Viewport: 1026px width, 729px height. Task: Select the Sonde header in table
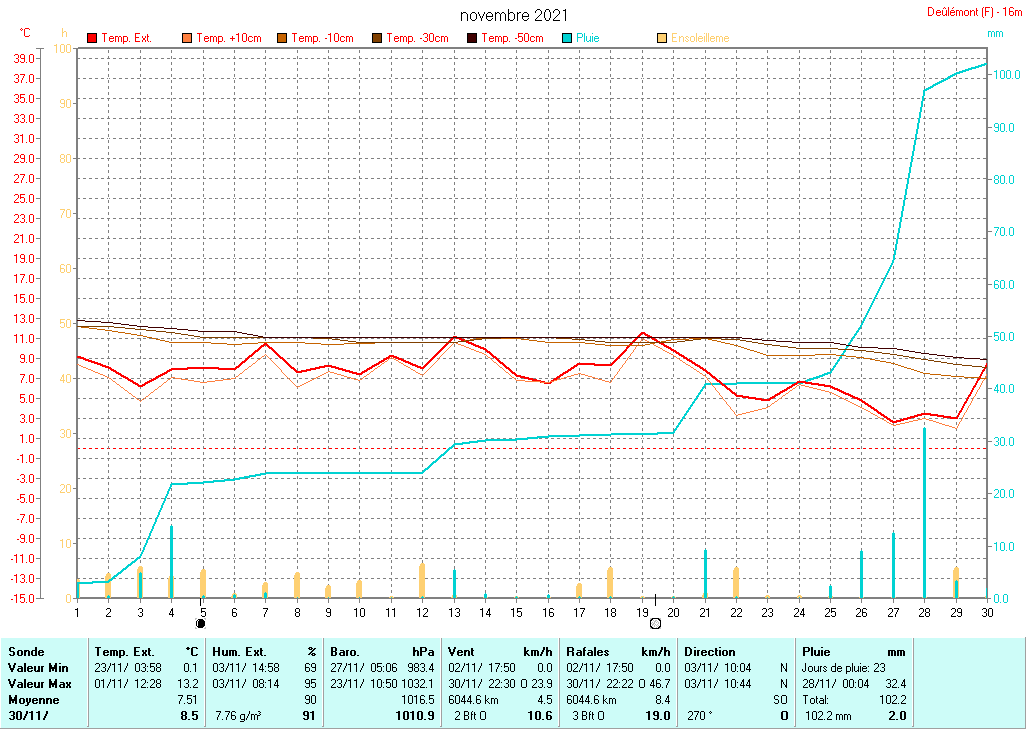click(26, 651)
